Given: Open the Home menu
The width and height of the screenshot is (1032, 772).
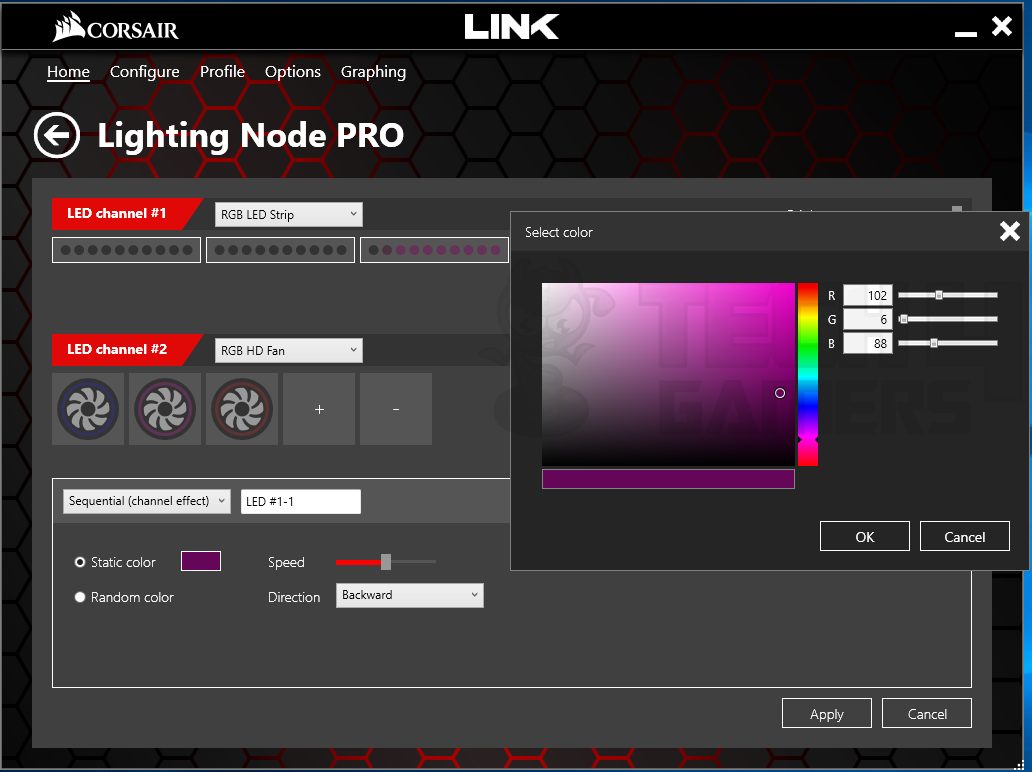Looking at the screenshot, I should pos(68,72).
